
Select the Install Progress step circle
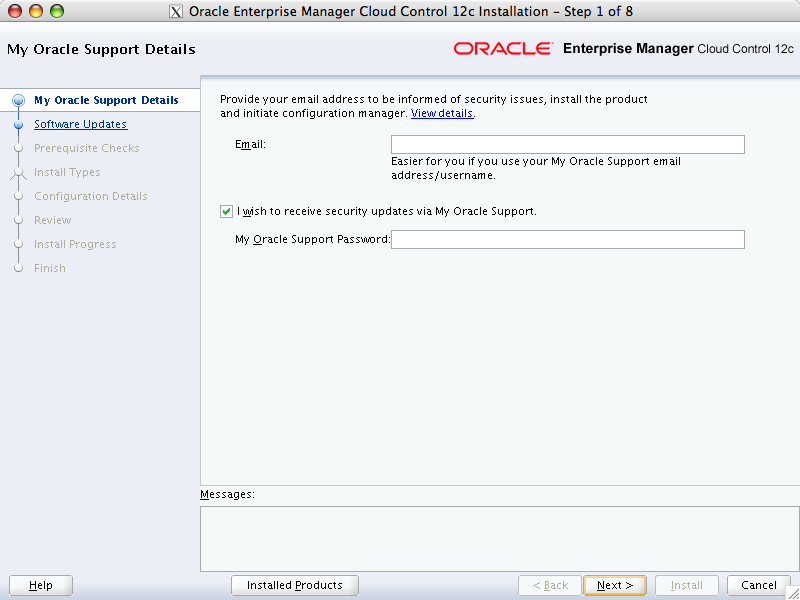19,244
